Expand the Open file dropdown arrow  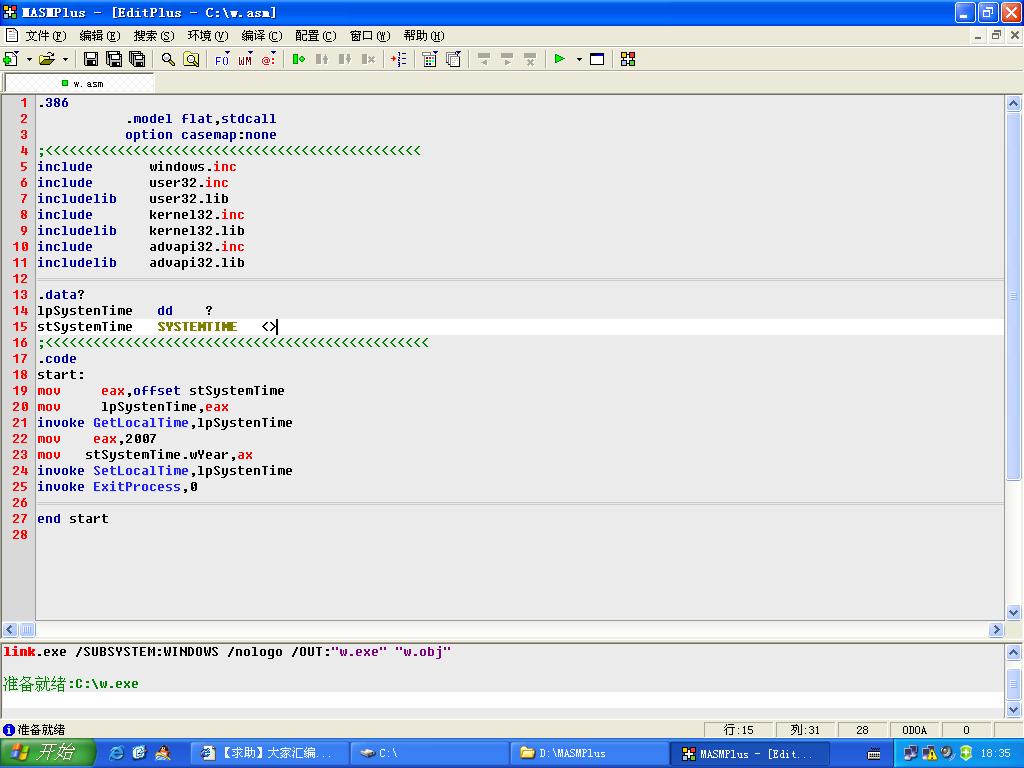pos(65,59)
